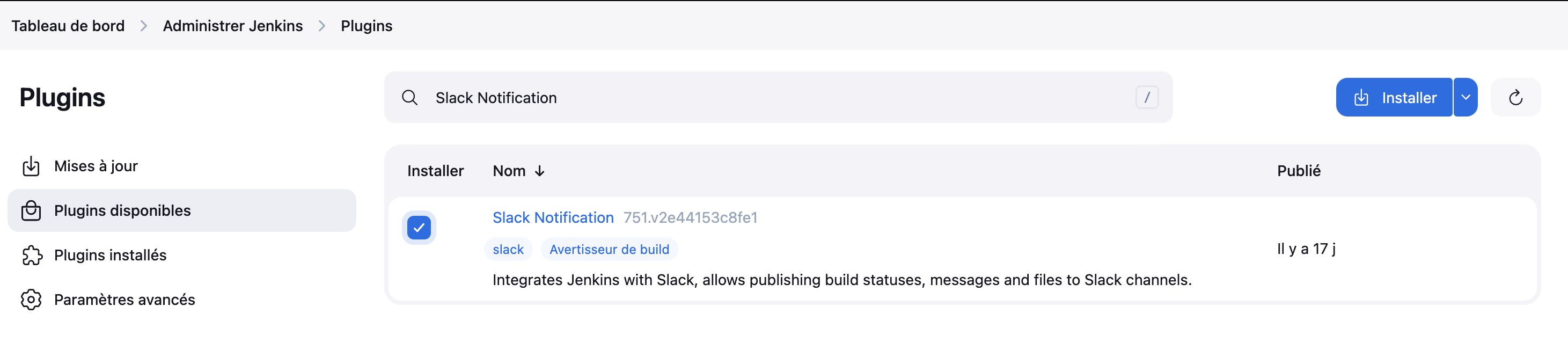Click the slash keyboard shortcut hint

1147,97
